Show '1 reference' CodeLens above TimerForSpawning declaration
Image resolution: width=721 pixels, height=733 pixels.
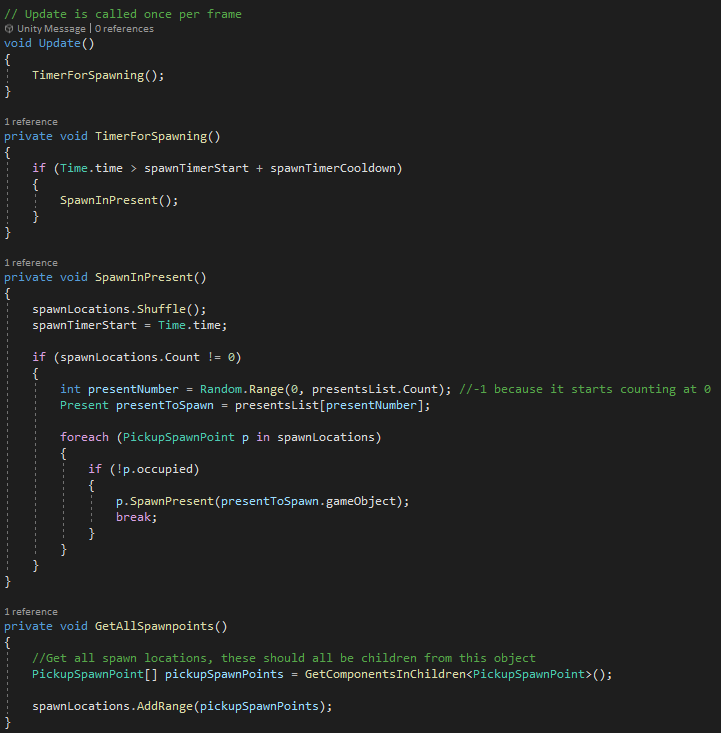click(31, 122)
